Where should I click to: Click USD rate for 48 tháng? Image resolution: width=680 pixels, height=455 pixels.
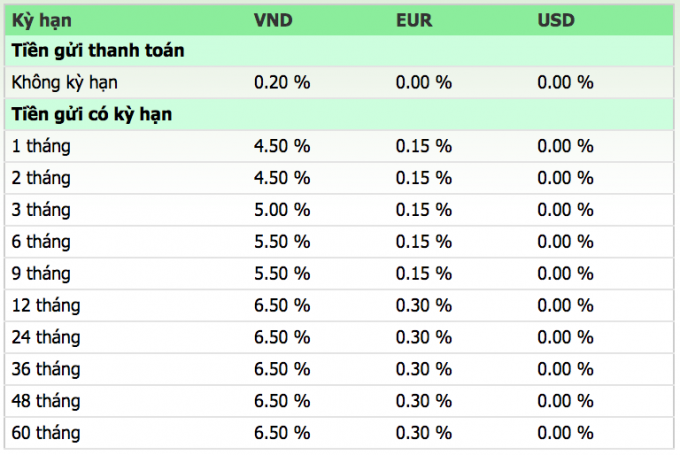click(565, 402)
